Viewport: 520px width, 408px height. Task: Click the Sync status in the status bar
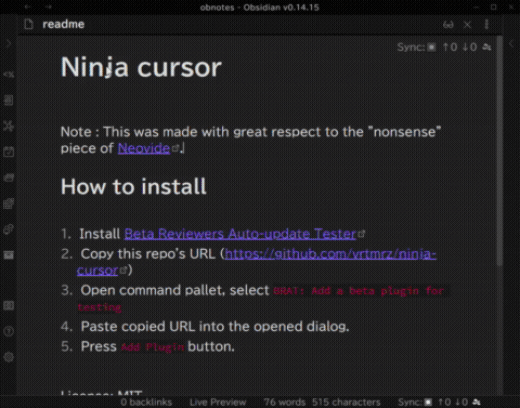[440, 402]
